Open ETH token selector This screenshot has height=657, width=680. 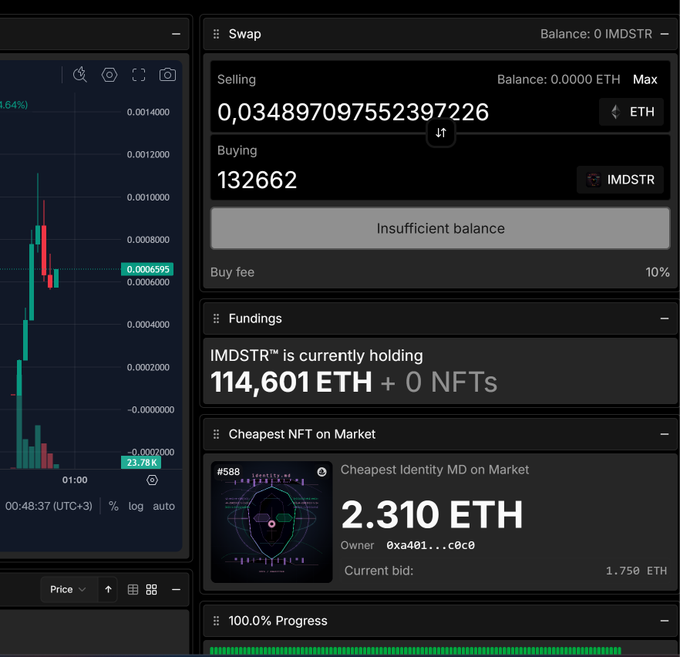tap(631, 112)
